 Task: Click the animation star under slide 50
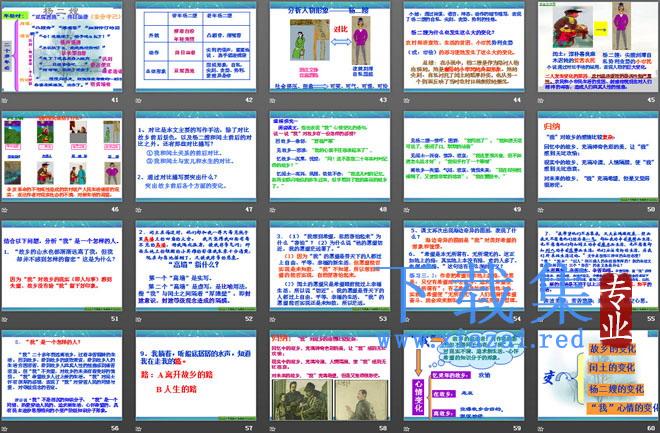(540, 210)
